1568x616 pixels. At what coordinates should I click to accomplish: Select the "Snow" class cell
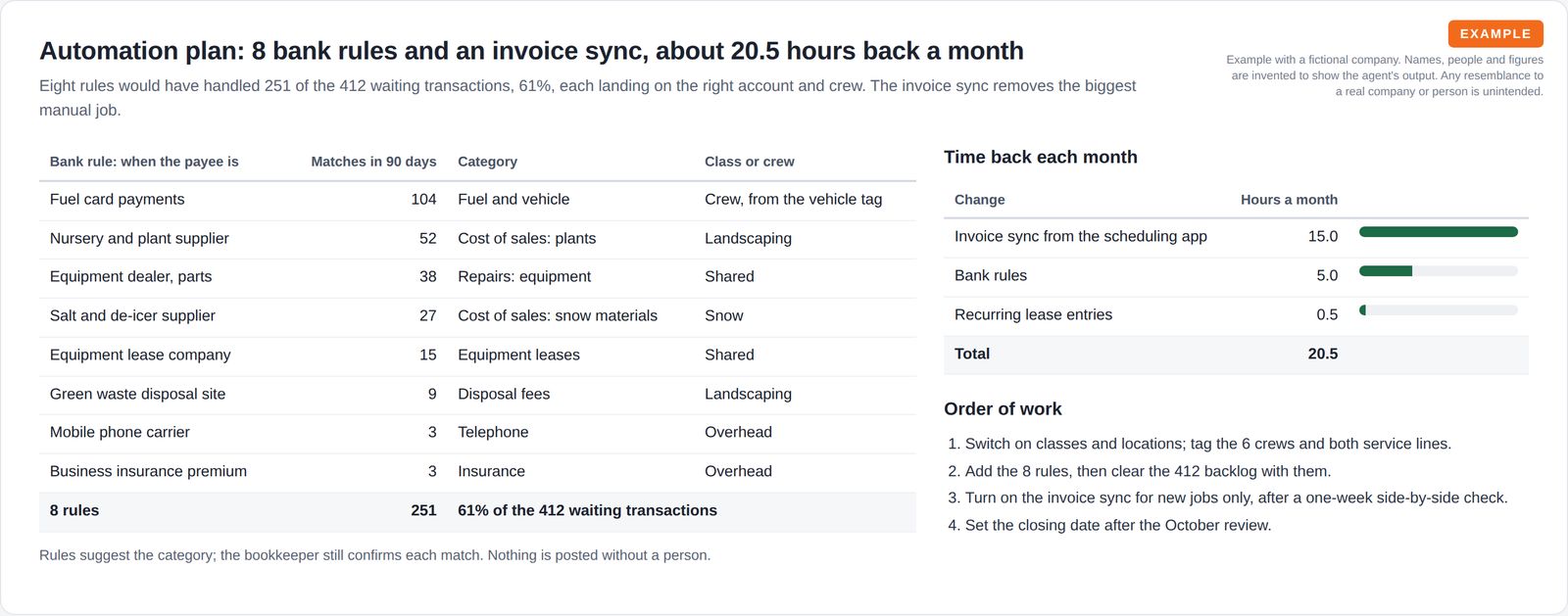[724, 315]
